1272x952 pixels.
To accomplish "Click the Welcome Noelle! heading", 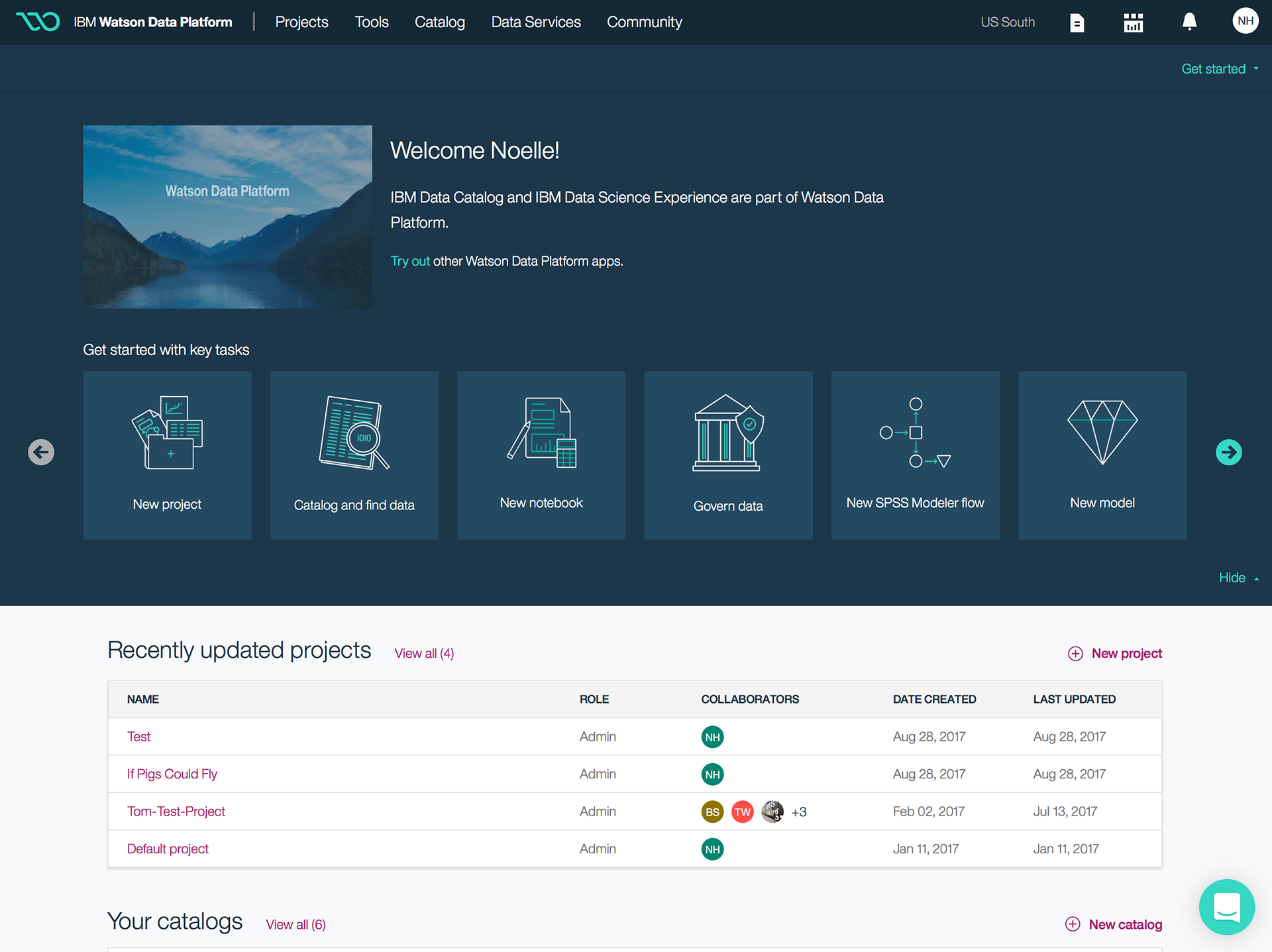I will [x=475, y=150].
